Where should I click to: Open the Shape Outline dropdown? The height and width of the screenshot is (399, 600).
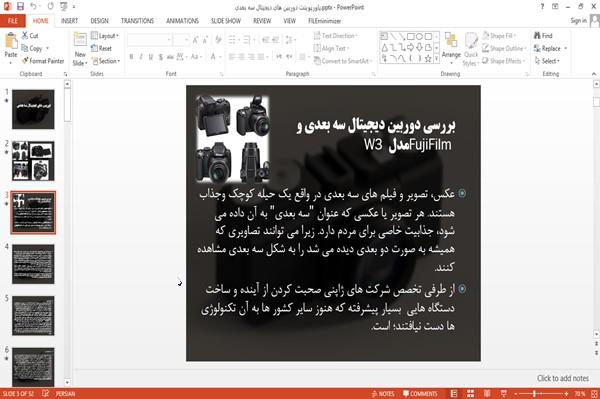(x=504, y=48)
